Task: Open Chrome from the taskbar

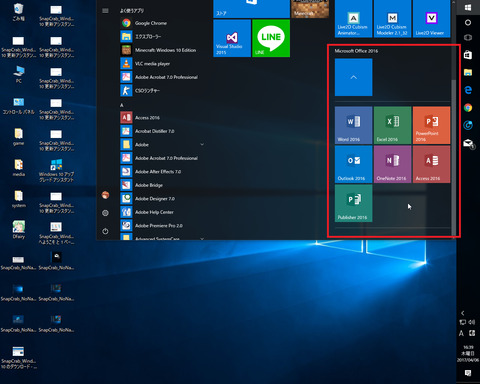Action: pos(468,108)
